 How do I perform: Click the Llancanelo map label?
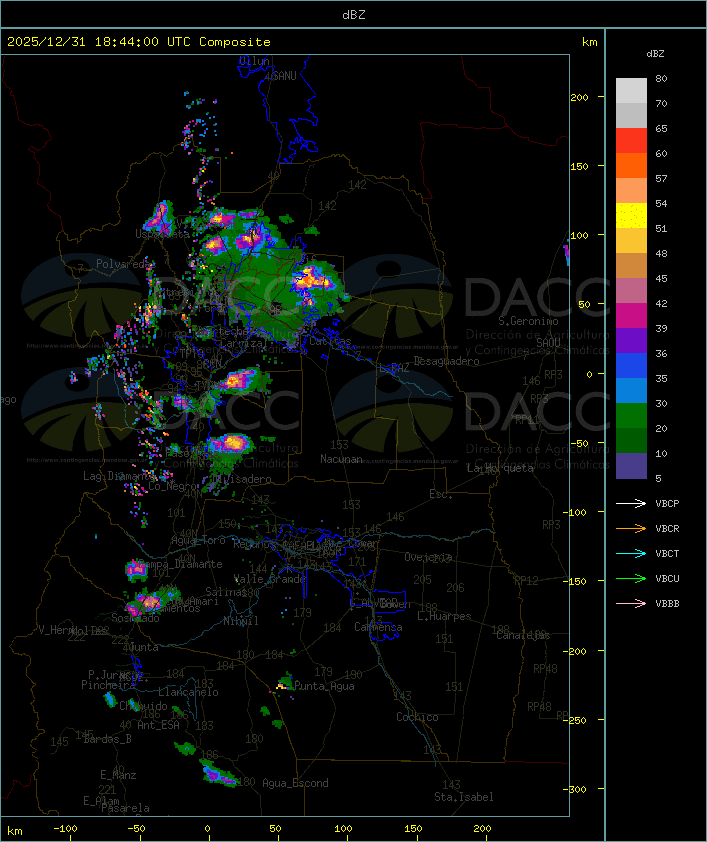(188, 693)
